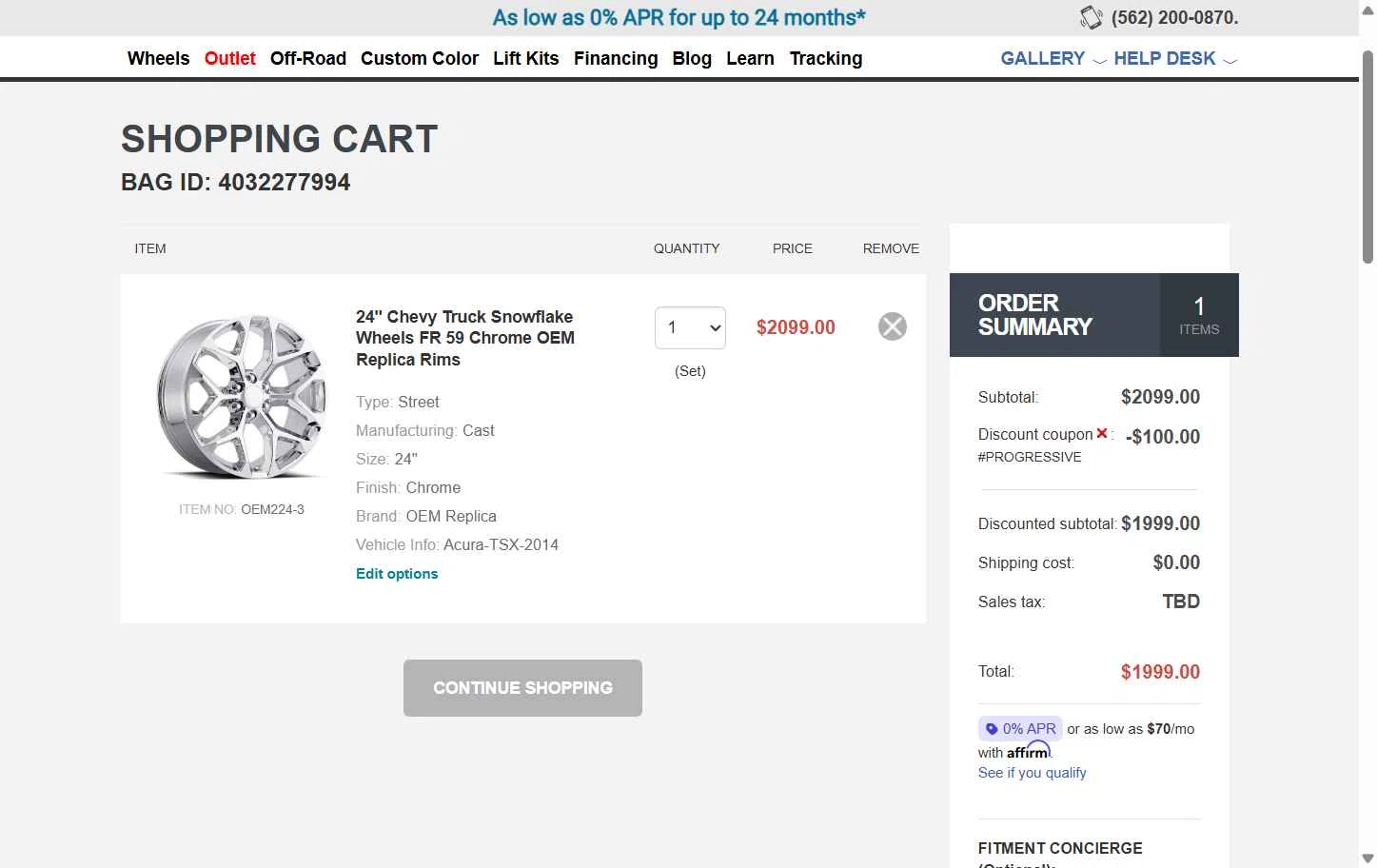This screenshot has width=1377, height=868.
Task: Remove the Snowflake Wheels from cart
Action: pyautogui.click(x=892, y=326)
